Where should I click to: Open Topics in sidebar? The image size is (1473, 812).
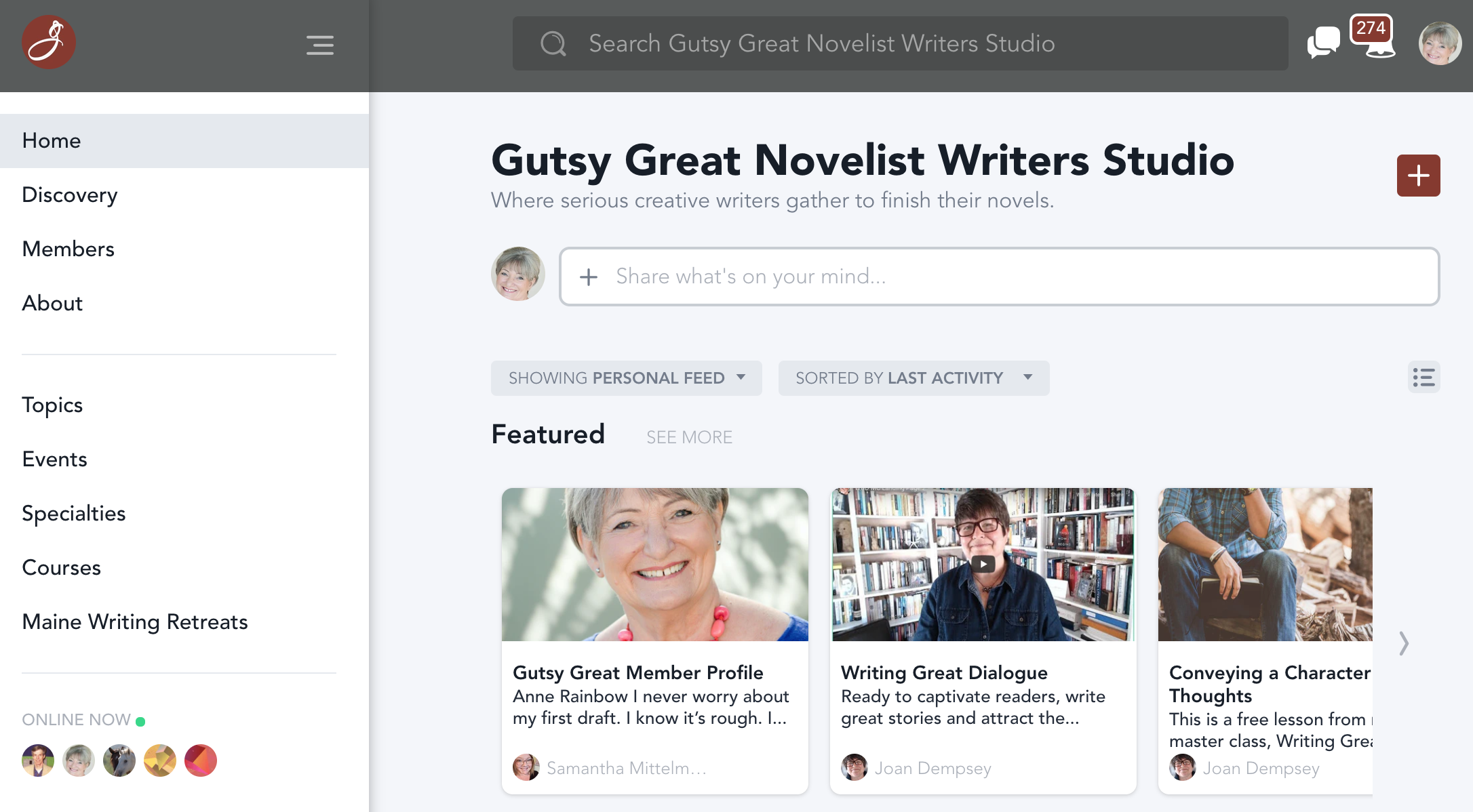(x=184, y=405)
